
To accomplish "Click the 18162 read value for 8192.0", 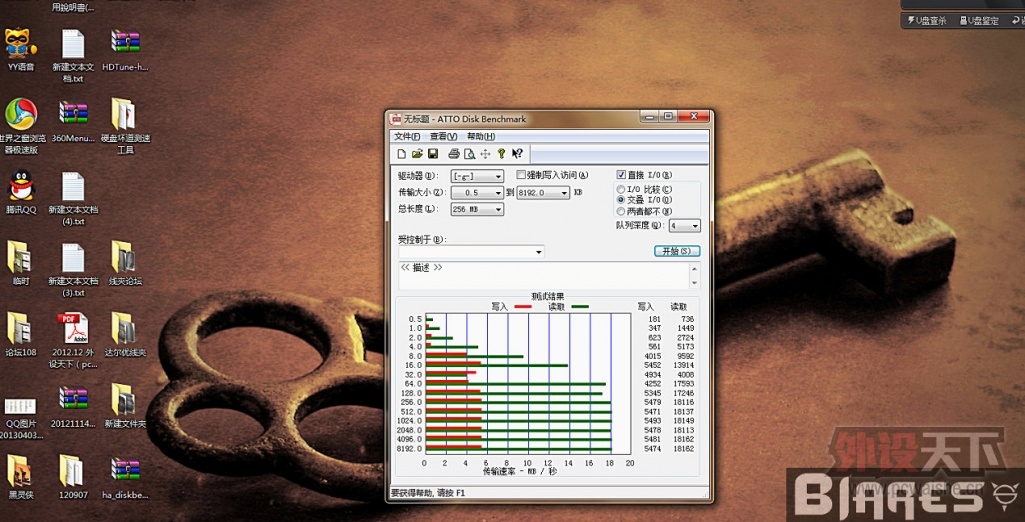I will click(682, 449).
